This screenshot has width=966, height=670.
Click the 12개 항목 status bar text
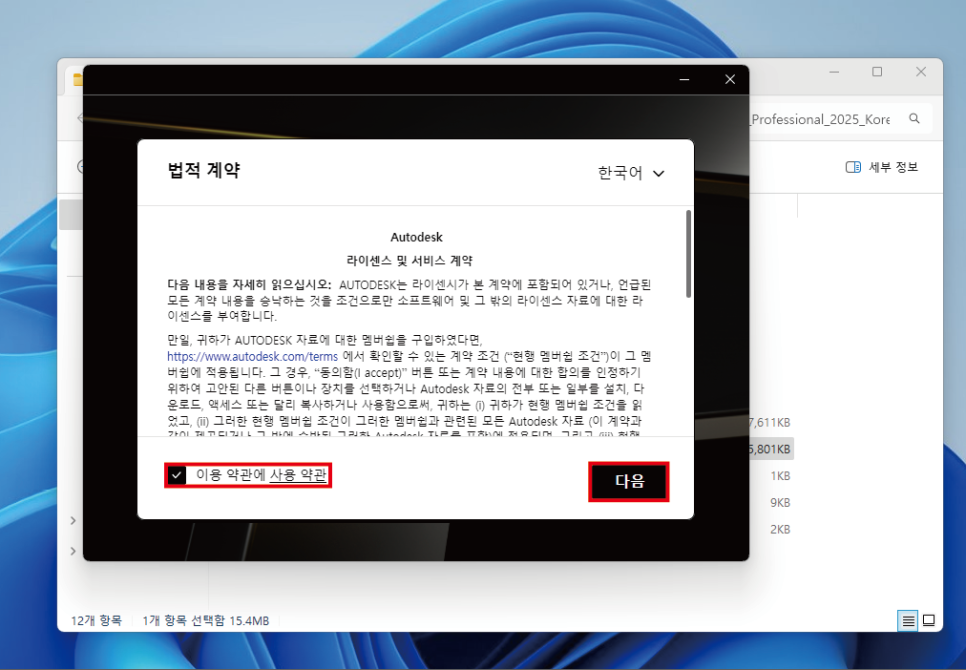pyautogui.click(x=96, y=621)
